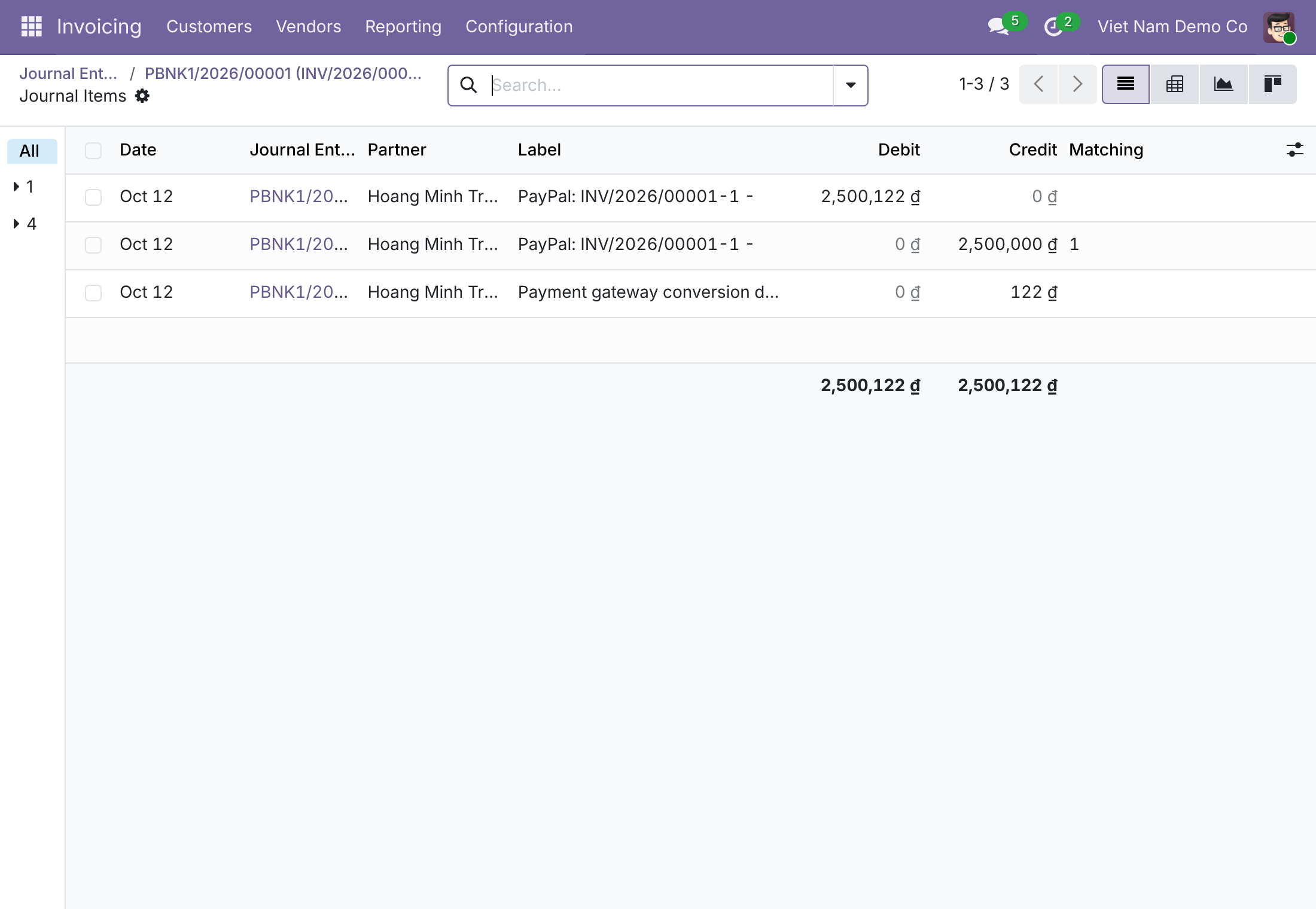Image resolution: width=1316 pixels, height=909 pixels.
Task: Open PBNK1 link in Payment gateway row
Action: click(298, 292)
